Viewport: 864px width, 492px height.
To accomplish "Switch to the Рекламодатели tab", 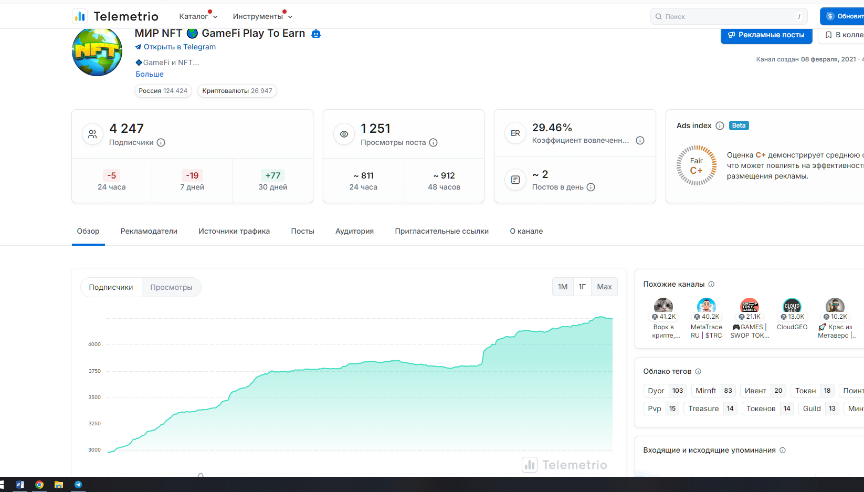I will [x=149, y=231].
